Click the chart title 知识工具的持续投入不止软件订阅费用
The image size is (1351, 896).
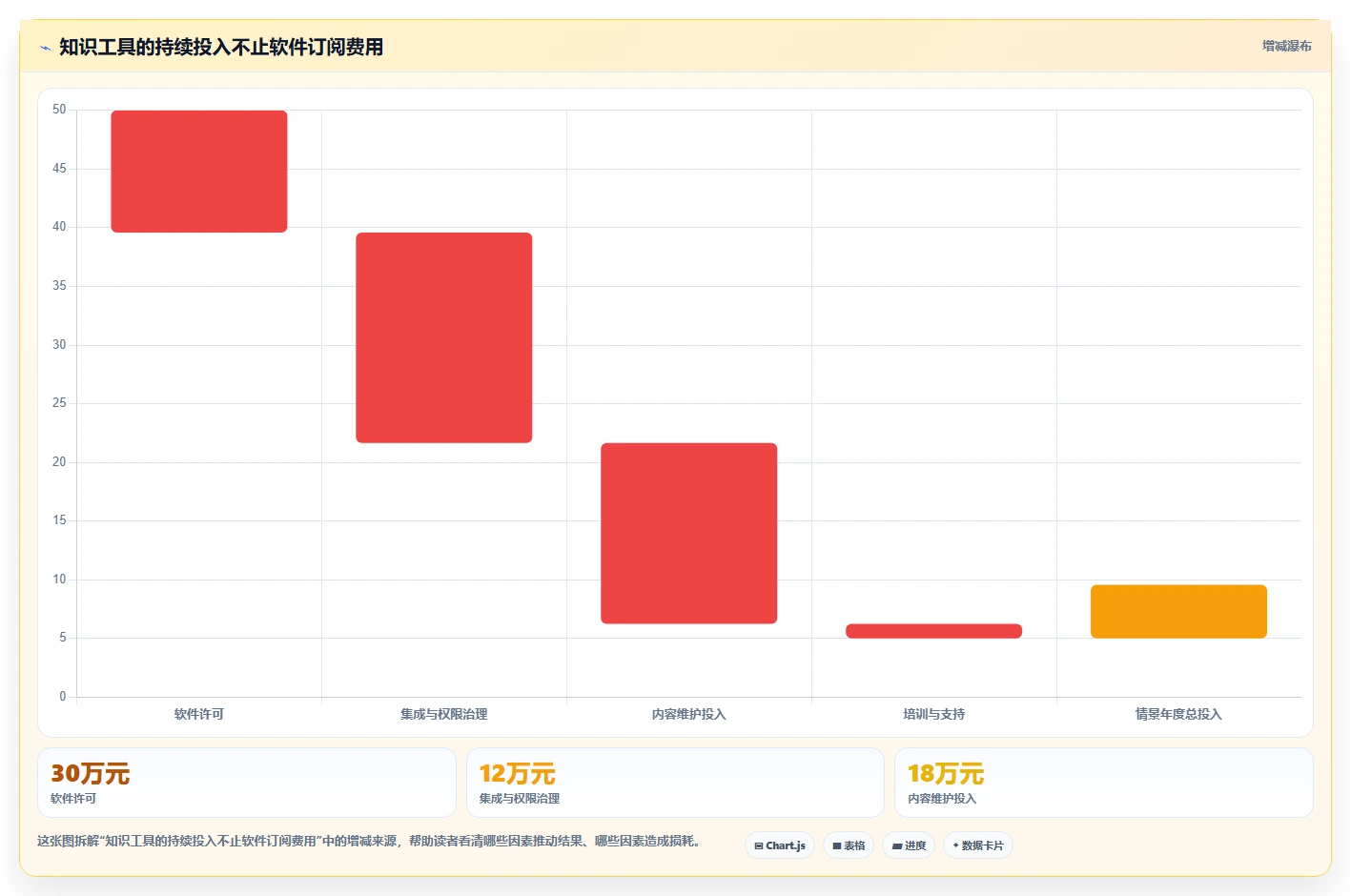[x=221, y=47]
